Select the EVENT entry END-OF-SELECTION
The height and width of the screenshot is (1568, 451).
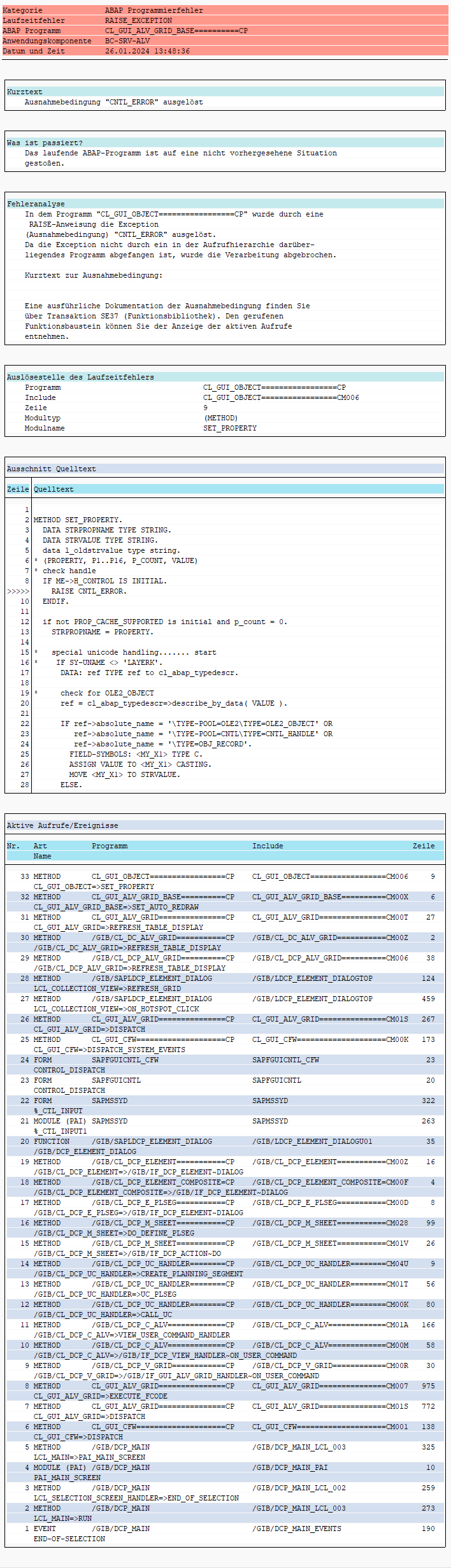tap(69, 1539)
